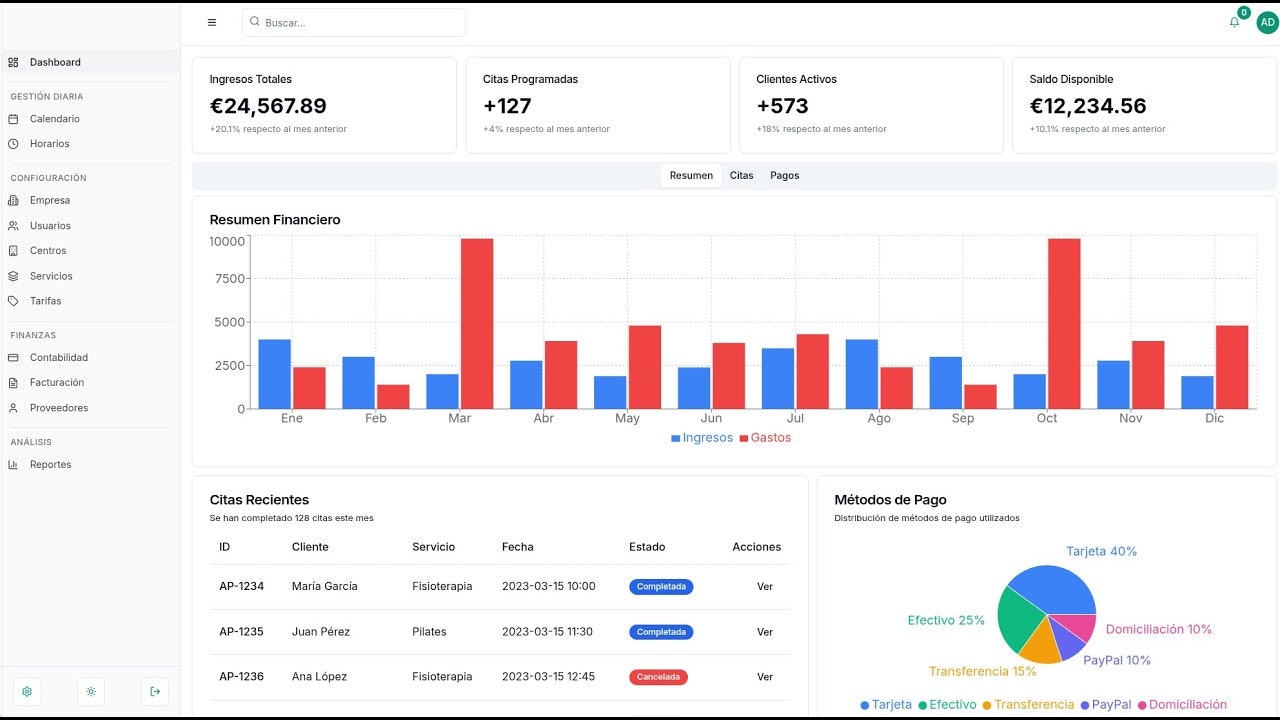The height and width of the screenshot is (720, 1280).
Task: Click Ver for Ana López's appointment
Action: [765, 677]
